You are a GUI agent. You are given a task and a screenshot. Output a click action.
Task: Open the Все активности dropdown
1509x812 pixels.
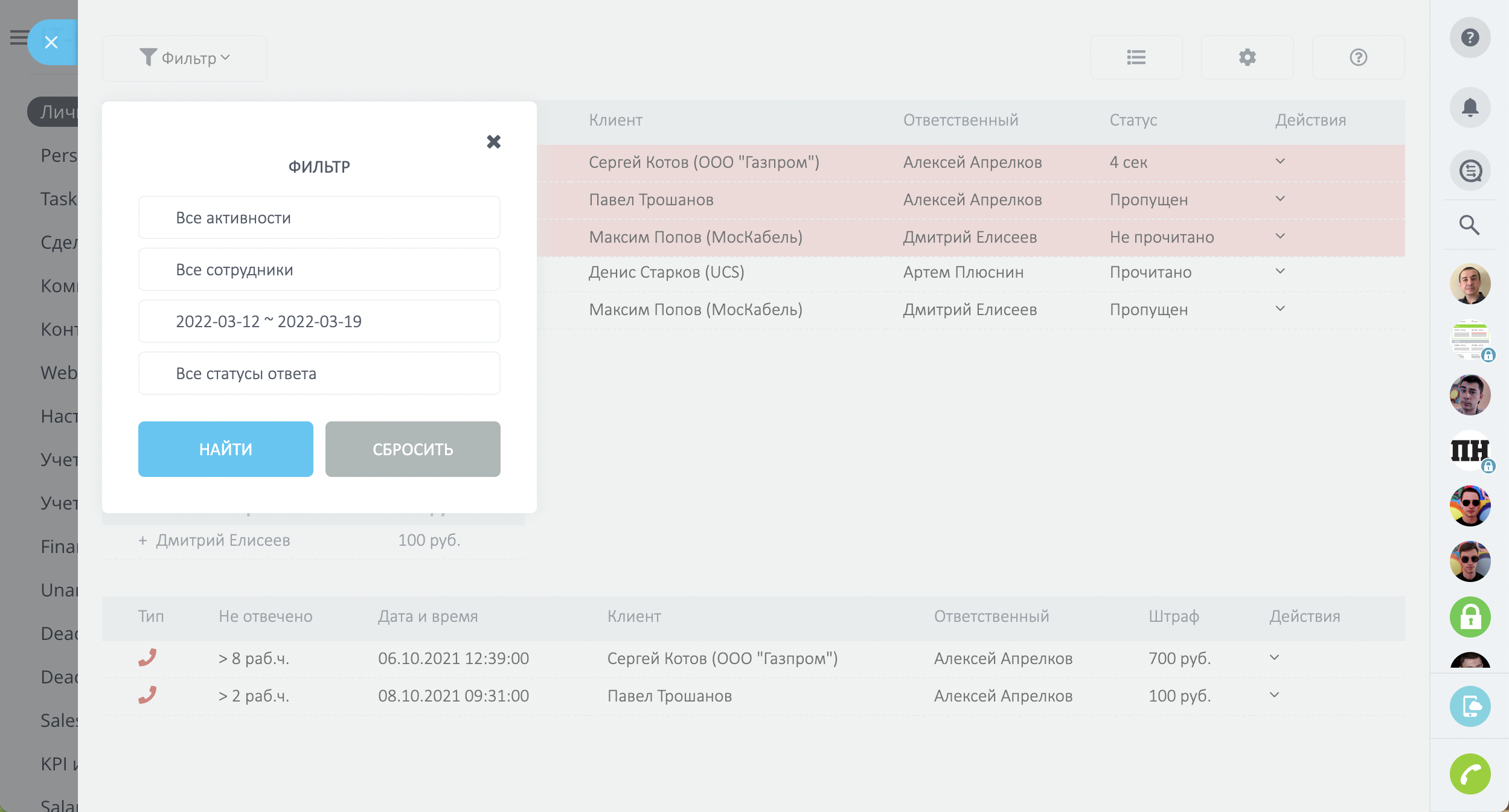pyautogui.click(x=319, y=218)
